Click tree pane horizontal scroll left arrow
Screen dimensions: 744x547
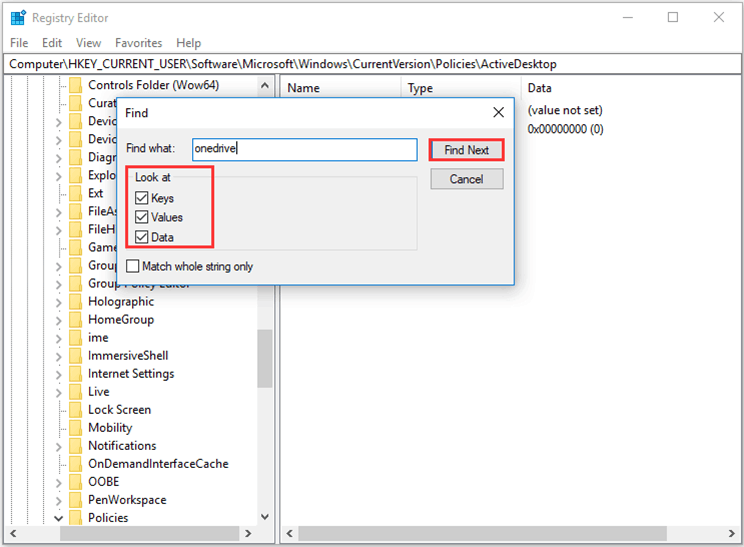(x=13, y=533)
